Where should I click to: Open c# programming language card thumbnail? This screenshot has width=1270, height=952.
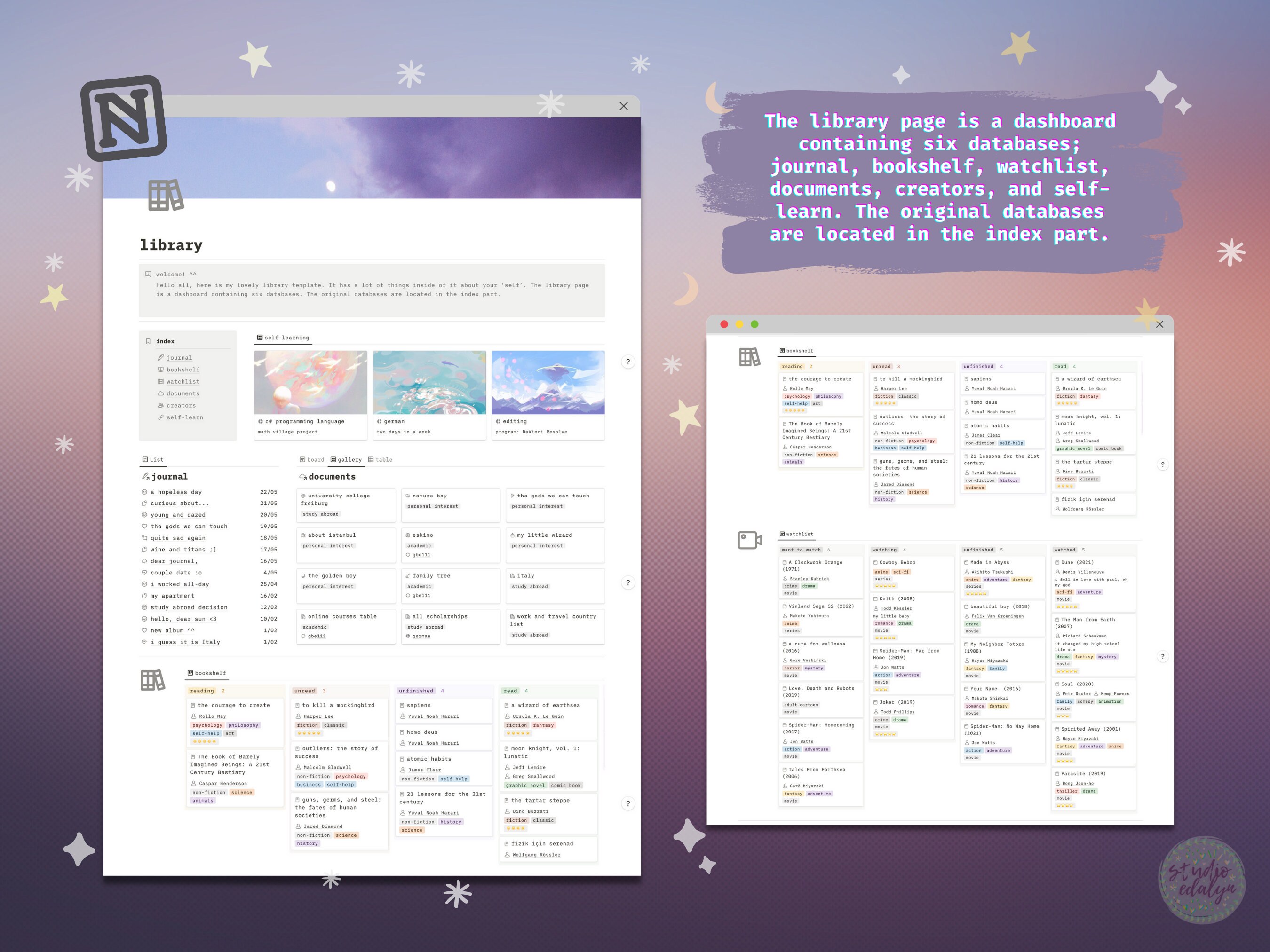click(310, 382)
